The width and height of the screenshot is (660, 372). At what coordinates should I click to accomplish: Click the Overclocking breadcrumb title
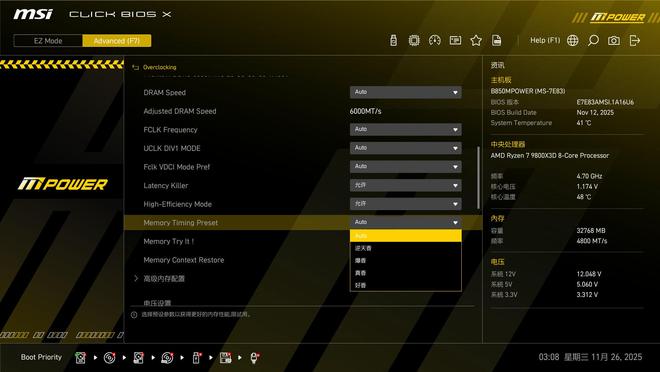coord(160,67)
